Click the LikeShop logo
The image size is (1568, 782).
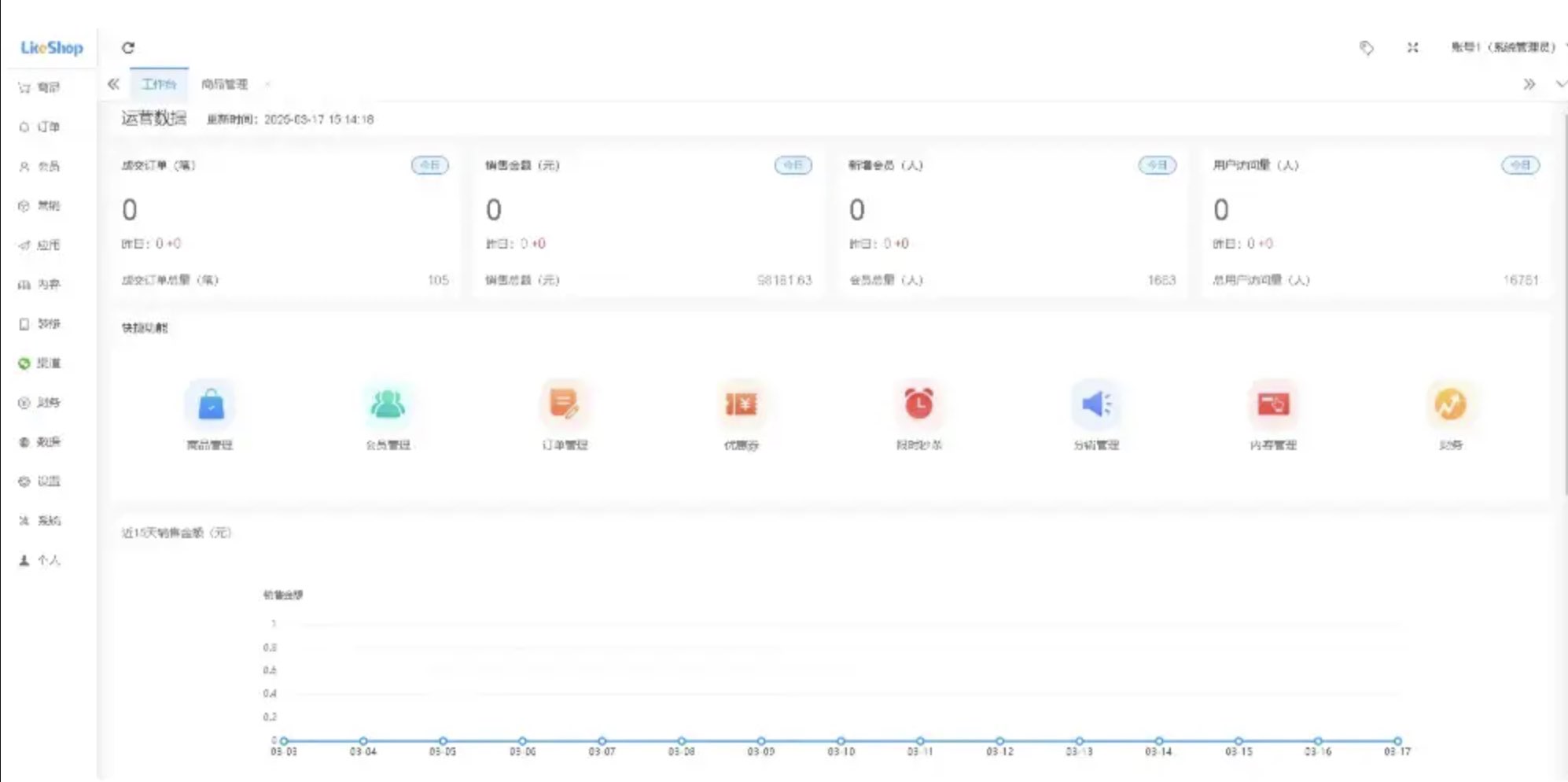52,48
